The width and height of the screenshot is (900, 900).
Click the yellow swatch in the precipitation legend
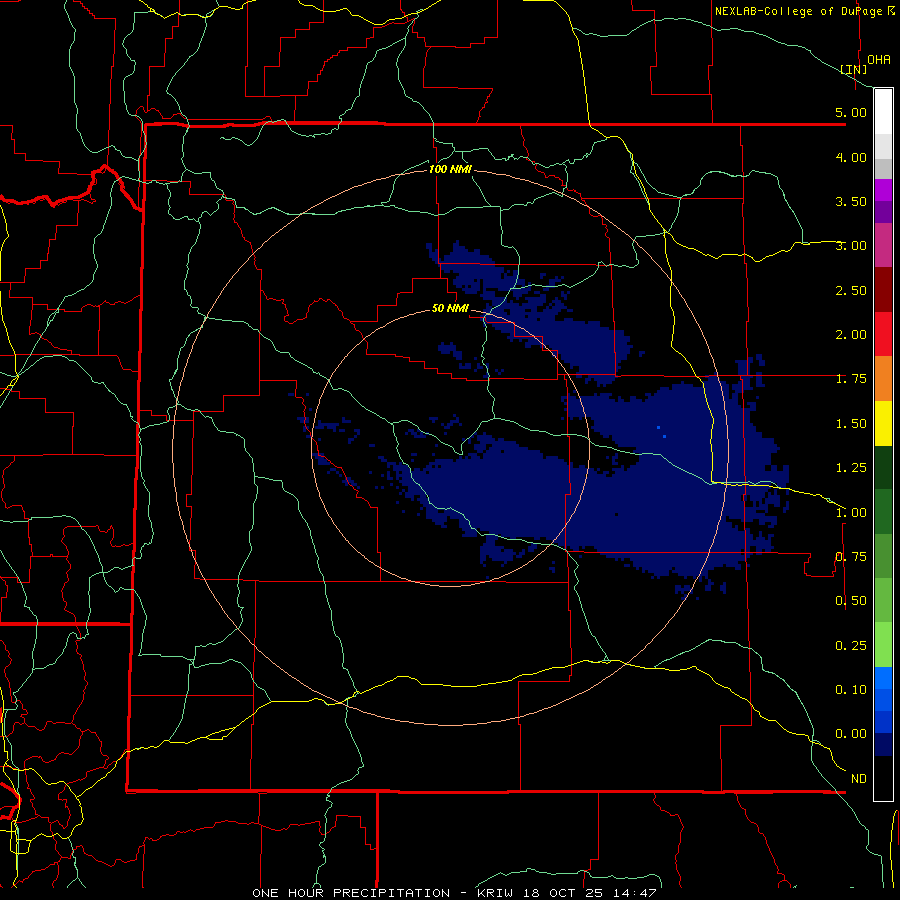tap(883, 423)
